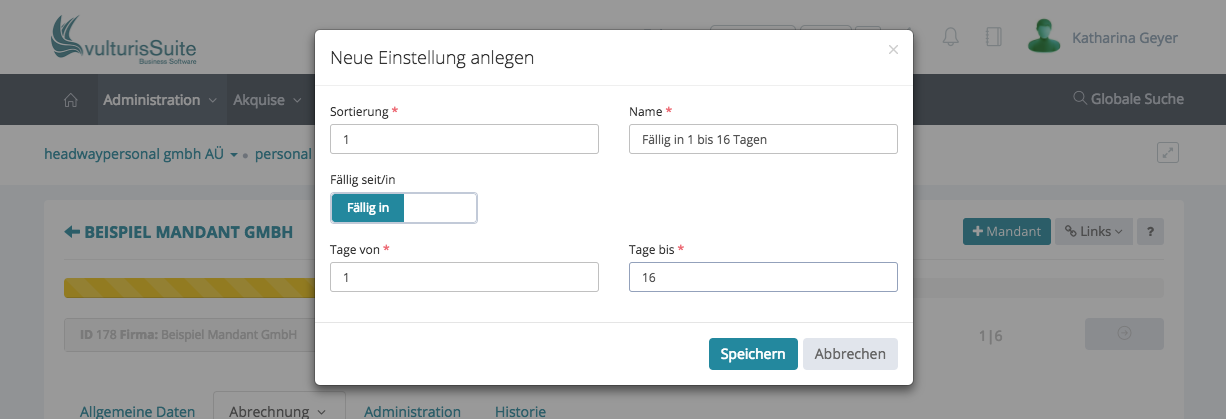1226x419 pixels.
Task: Click the arrow-right next record button
Action: point(1123,334)
